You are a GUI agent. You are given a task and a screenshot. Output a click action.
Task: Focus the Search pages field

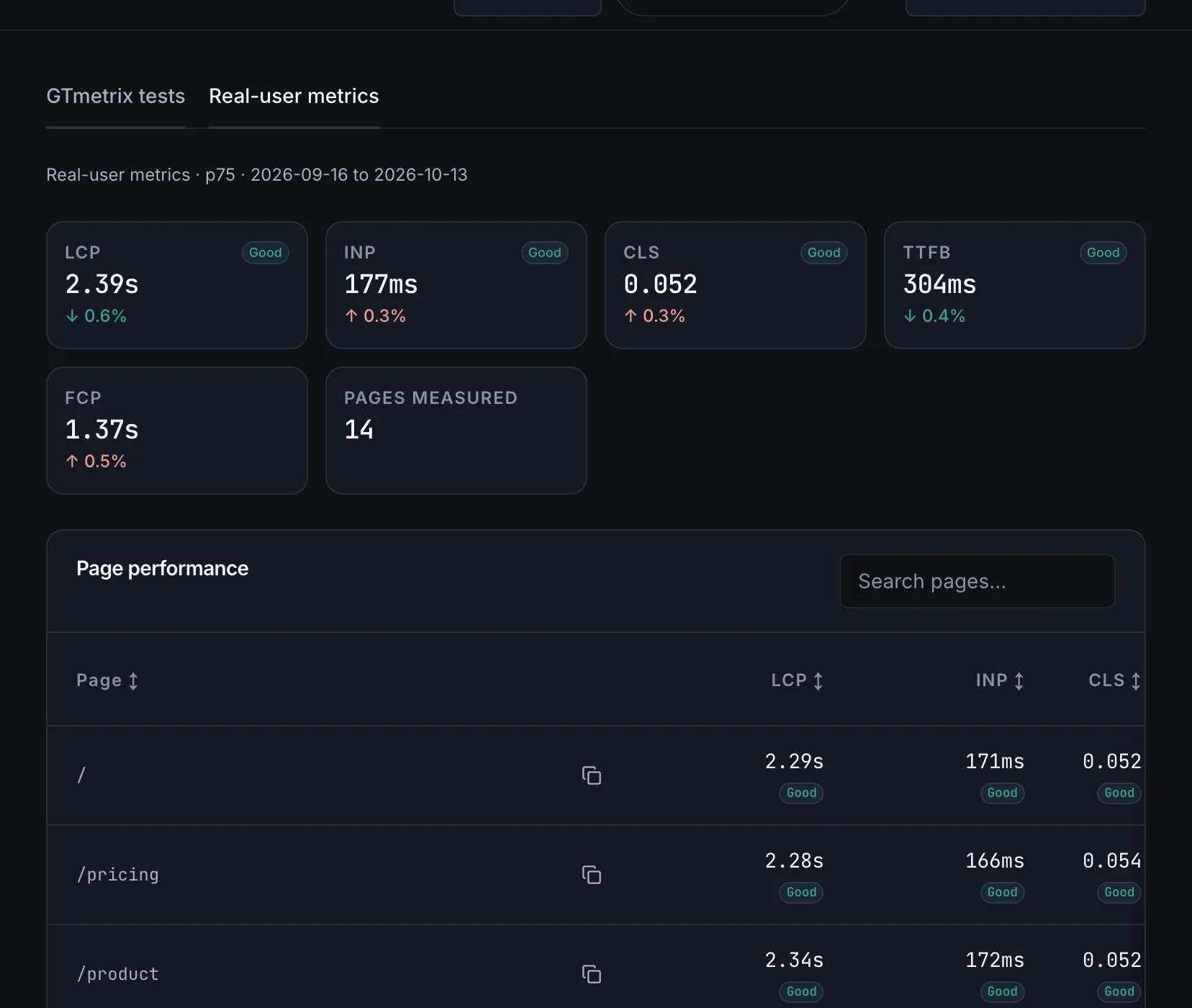pos(977,581)
